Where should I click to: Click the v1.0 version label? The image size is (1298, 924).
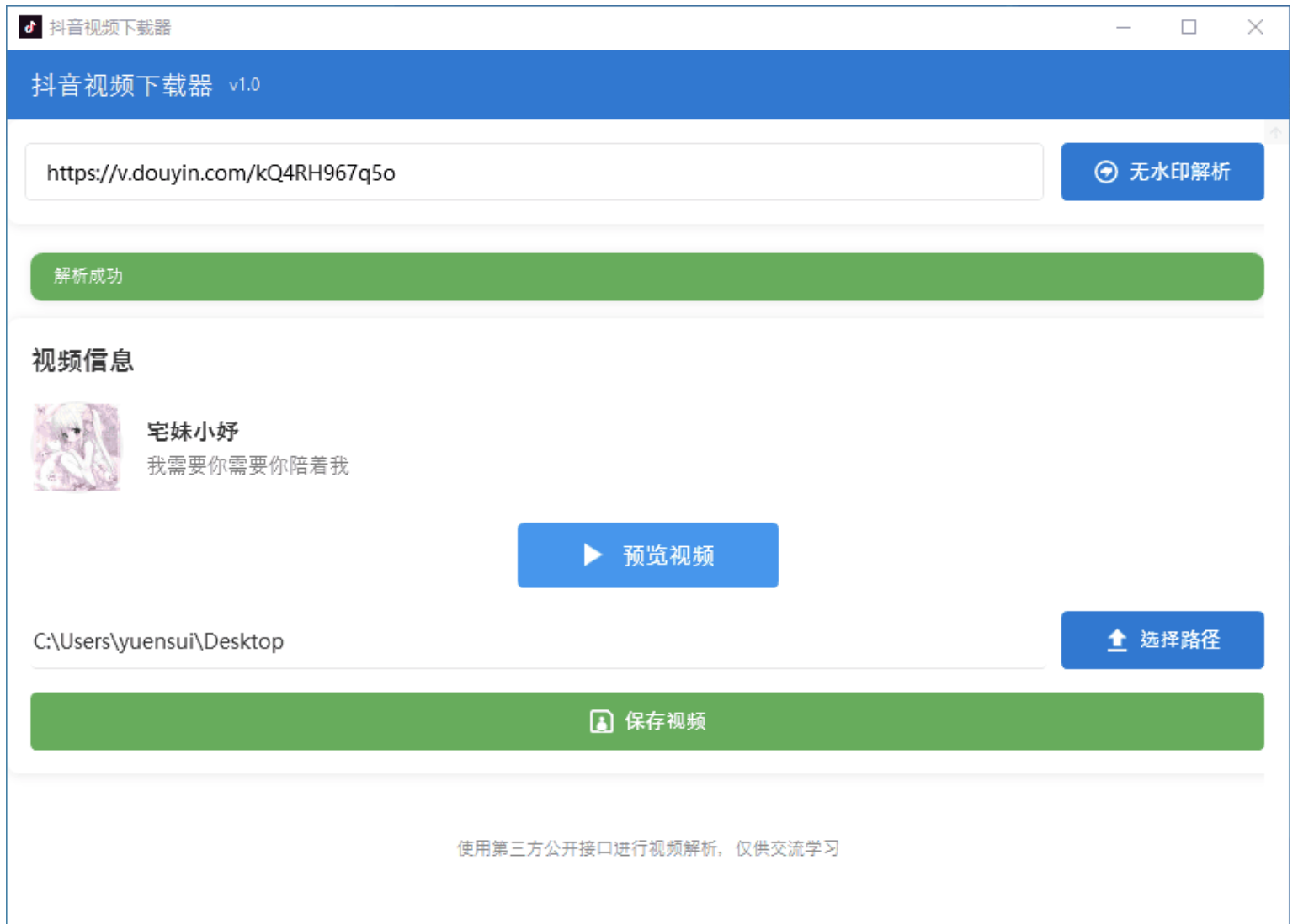coord(244,85)
